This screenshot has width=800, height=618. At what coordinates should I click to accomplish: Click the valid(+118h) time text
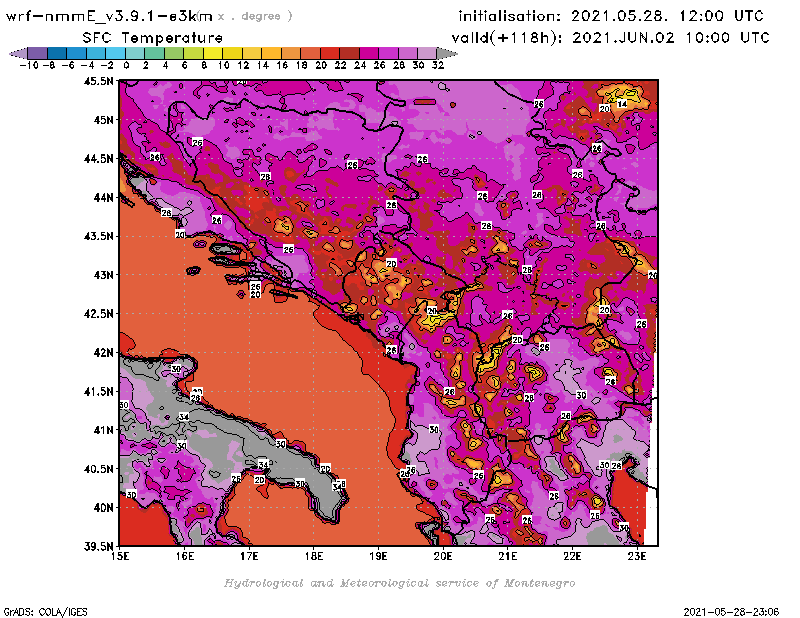tap(610, 38)
